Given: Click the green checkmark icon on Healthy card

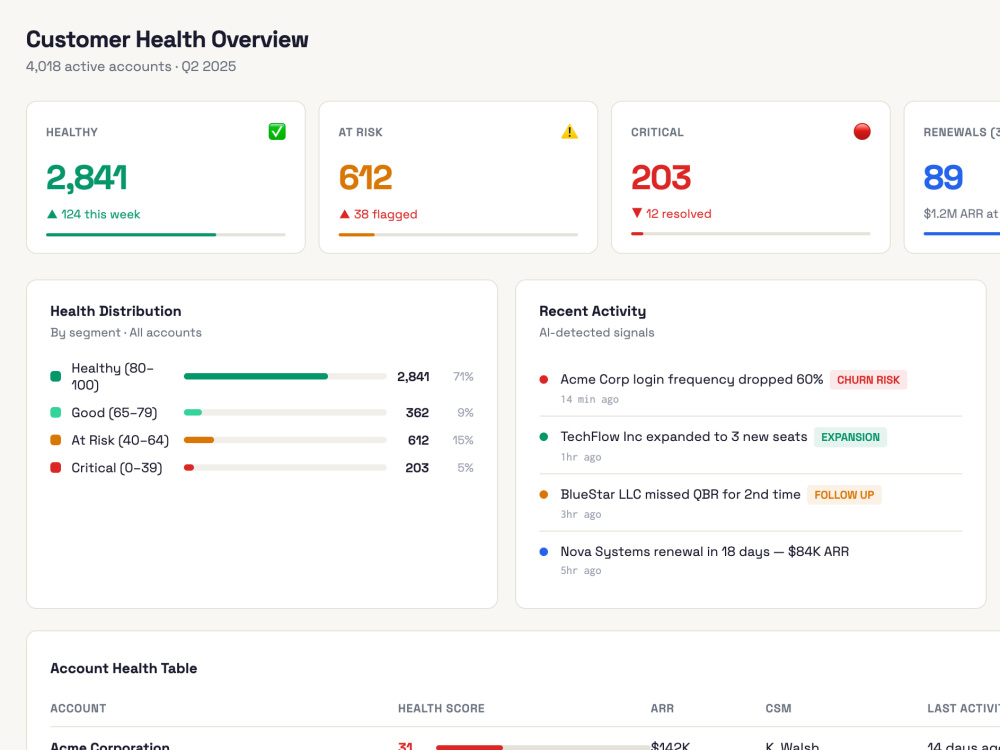Looking at the screenshot, I should click(277, 131).
